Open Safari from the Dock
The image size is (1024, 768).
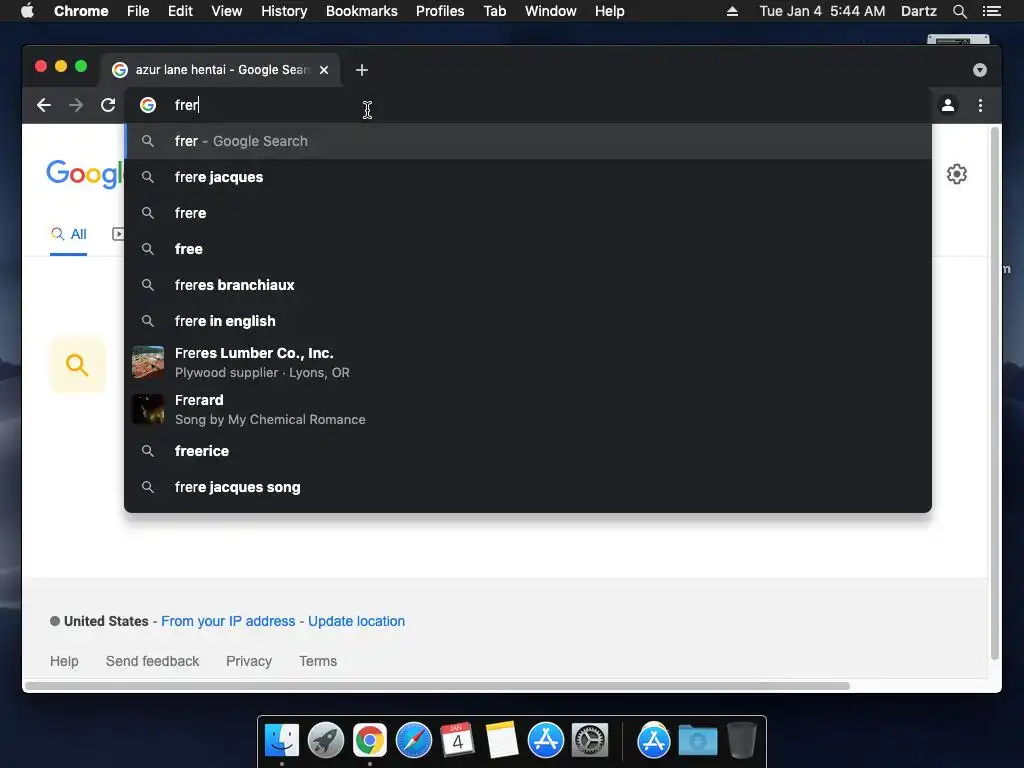click(413, 741)
